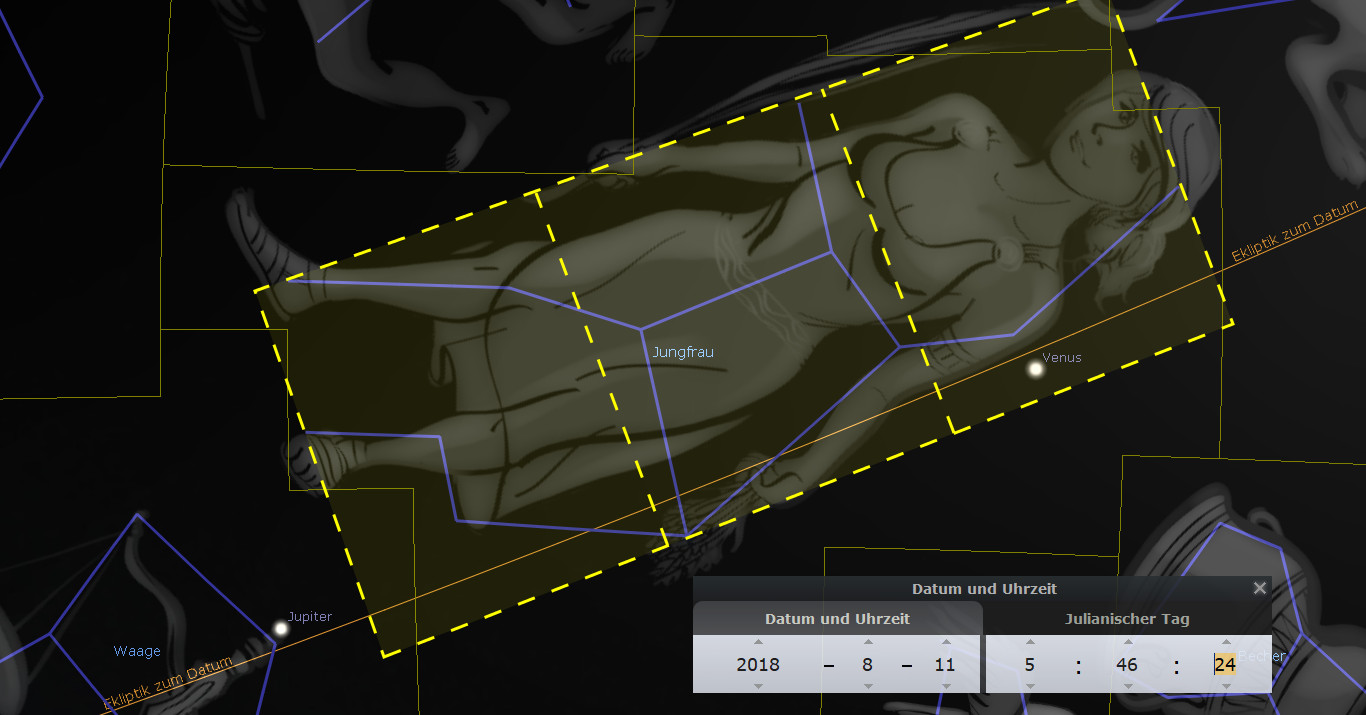Select the Datum und Uhrzeit tab
This screenshot has height=715, width=1366.
click(x=837, y=619)
